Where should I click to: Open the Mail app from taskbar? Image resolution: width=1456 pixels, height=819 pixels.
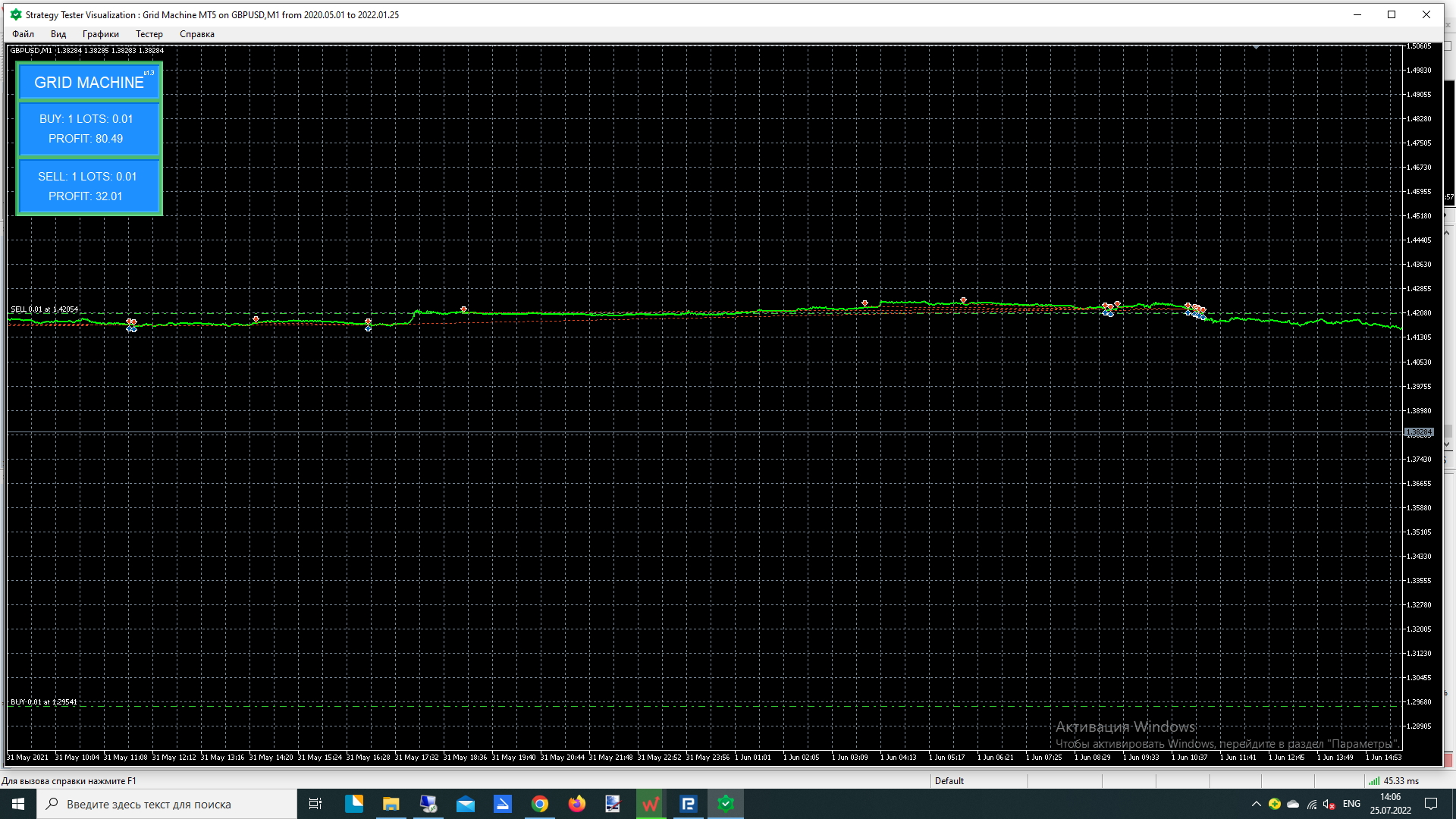pyautogui.click(x=465, y=804)
